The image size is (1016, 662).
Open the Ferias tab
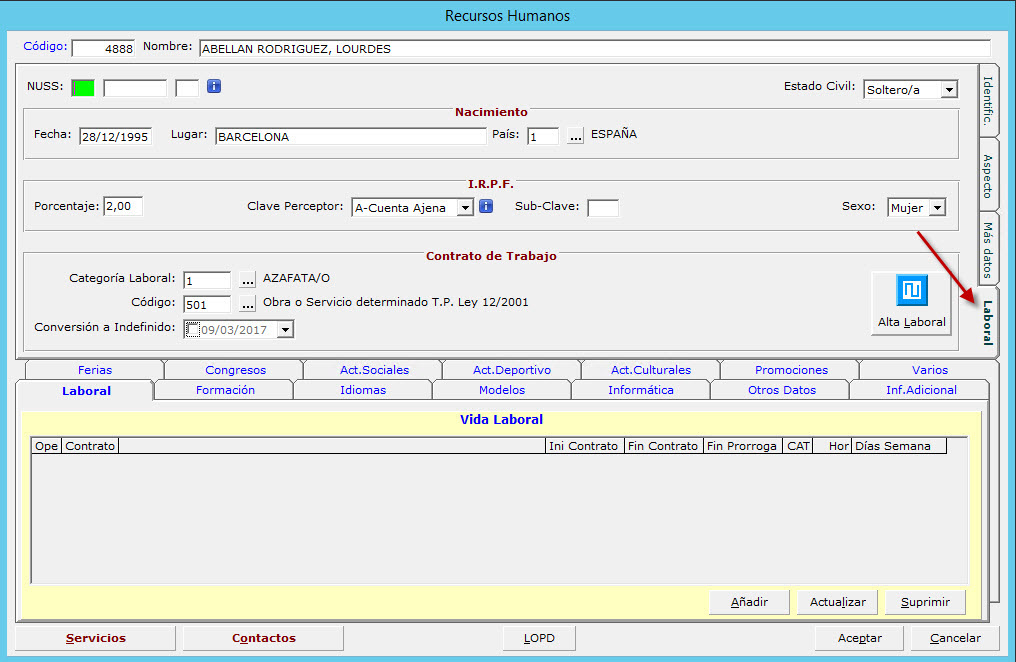pos(95,370)
